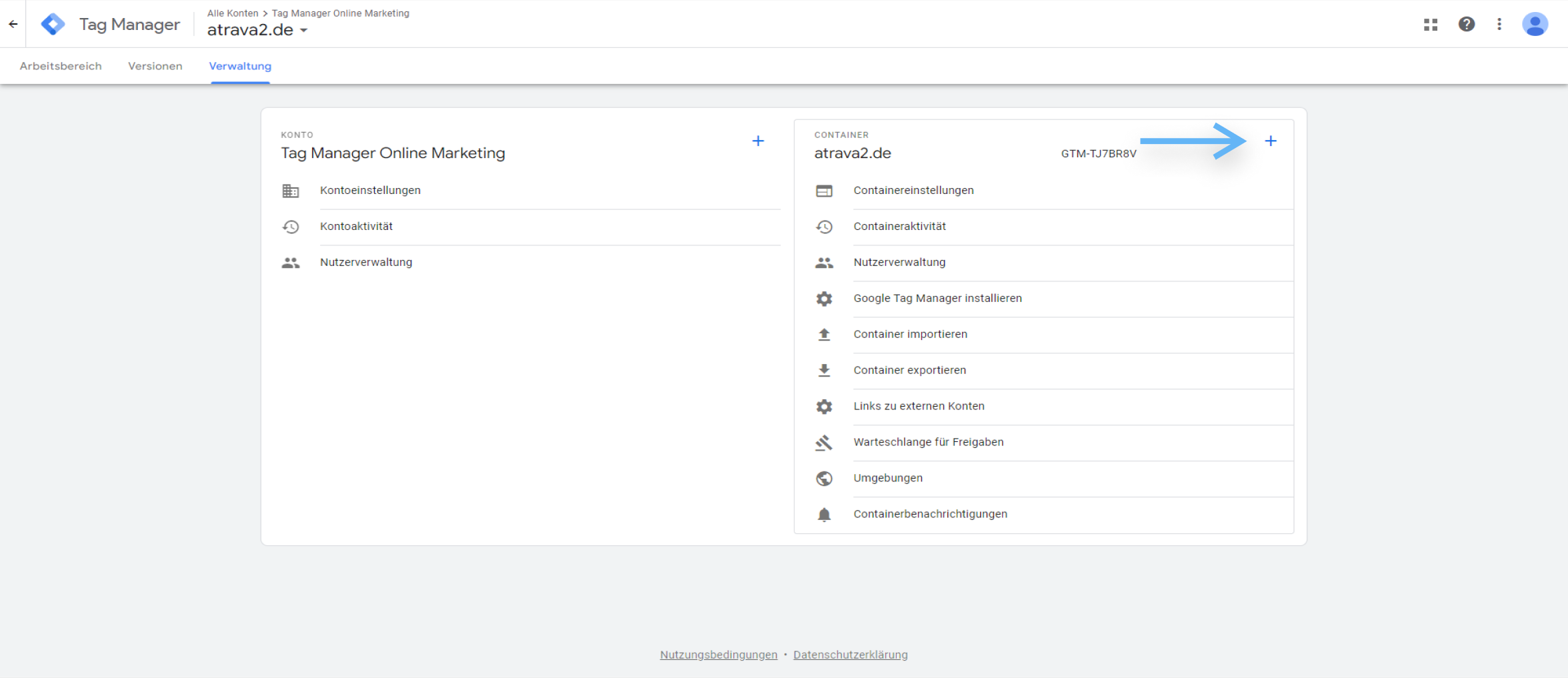1568x678 pixels.
Task: Open the Umgebungen globe icon
Action: [825, 478]
